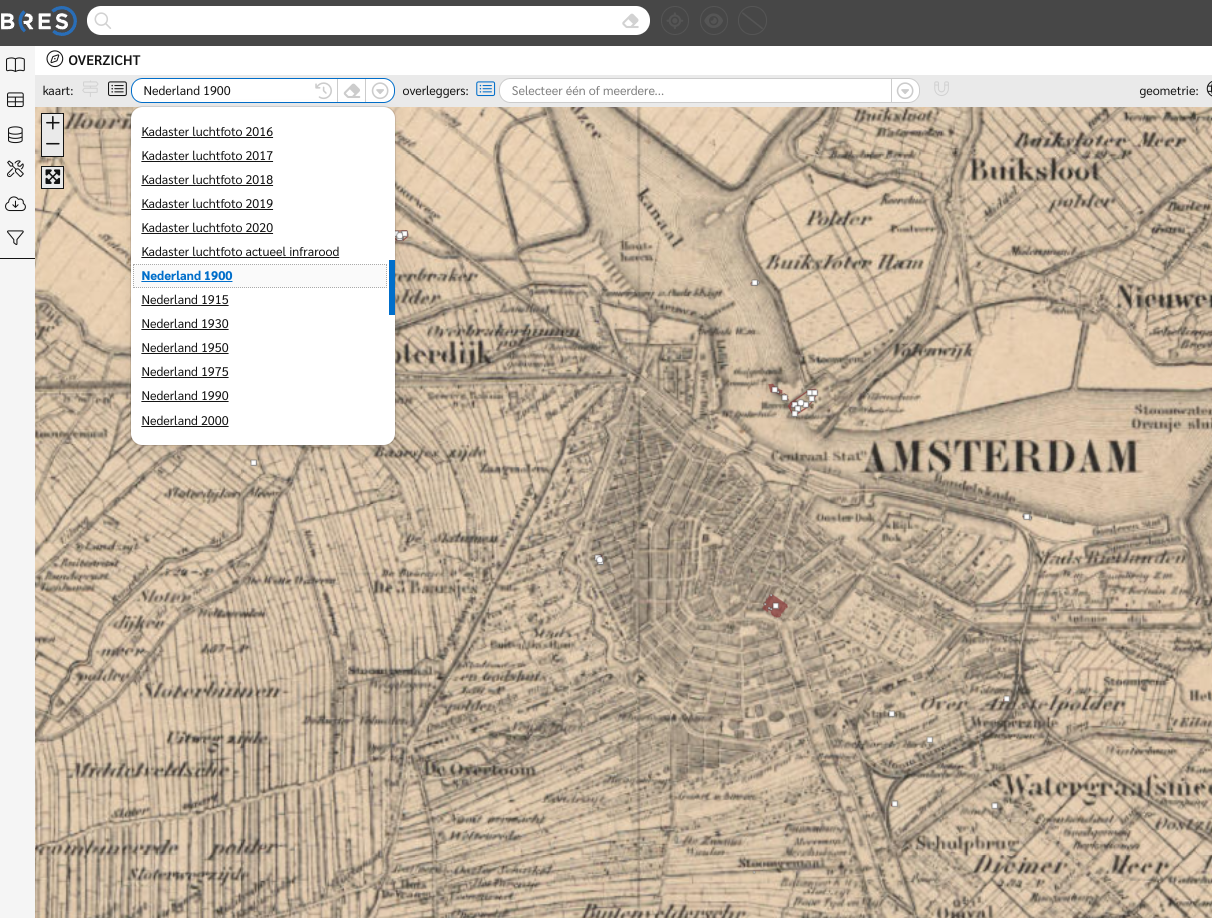Open the table icon in left sidebar
The width and height of the screenshot is (1212, 918).
coord(15,100)
